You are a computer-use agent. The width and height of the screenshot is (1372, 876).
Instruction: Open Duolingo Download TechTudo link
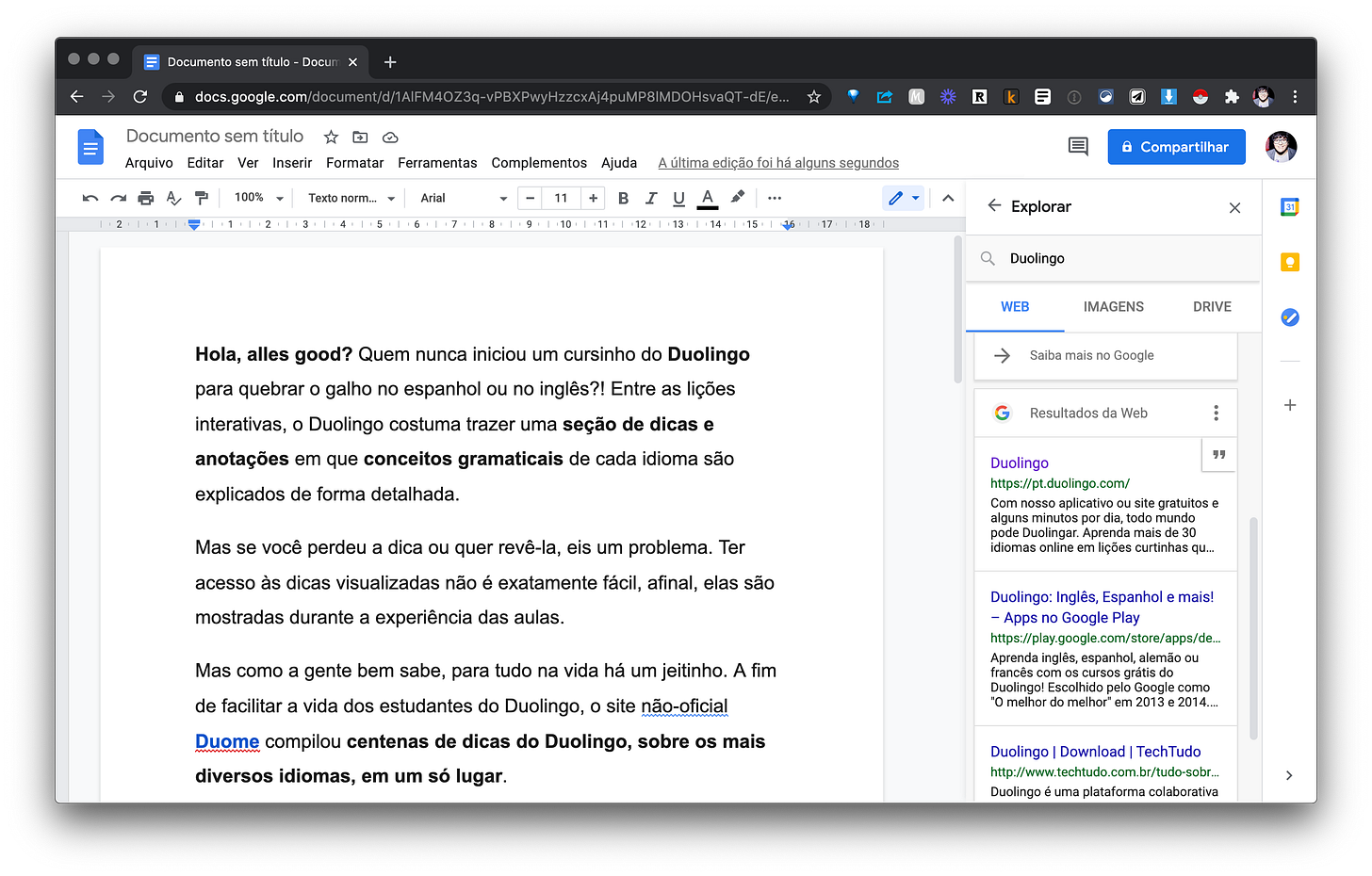[1096, 752]
